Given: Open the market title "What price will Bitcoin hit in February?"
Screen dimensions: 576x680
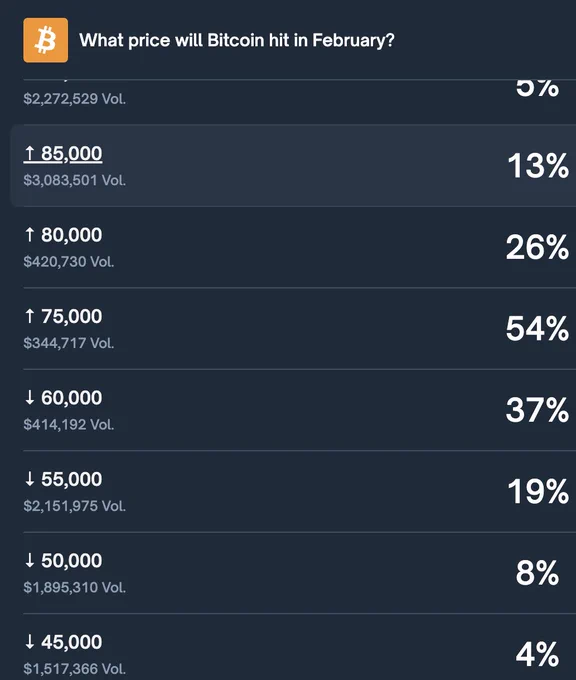Looking at the screenshot, I should click(x=237, y=40).
